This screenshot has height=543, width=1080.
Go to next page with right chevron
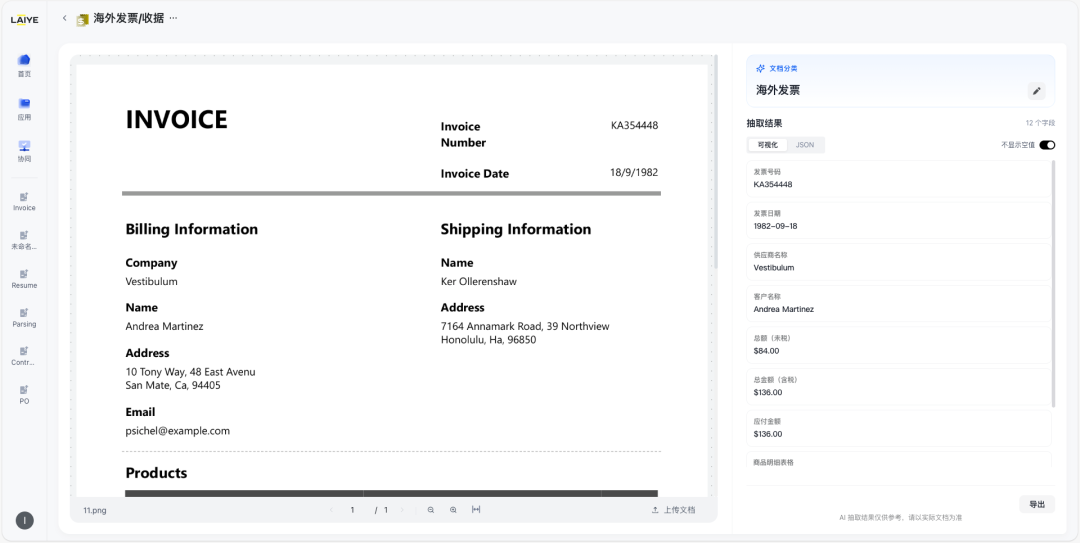[402, 510]
